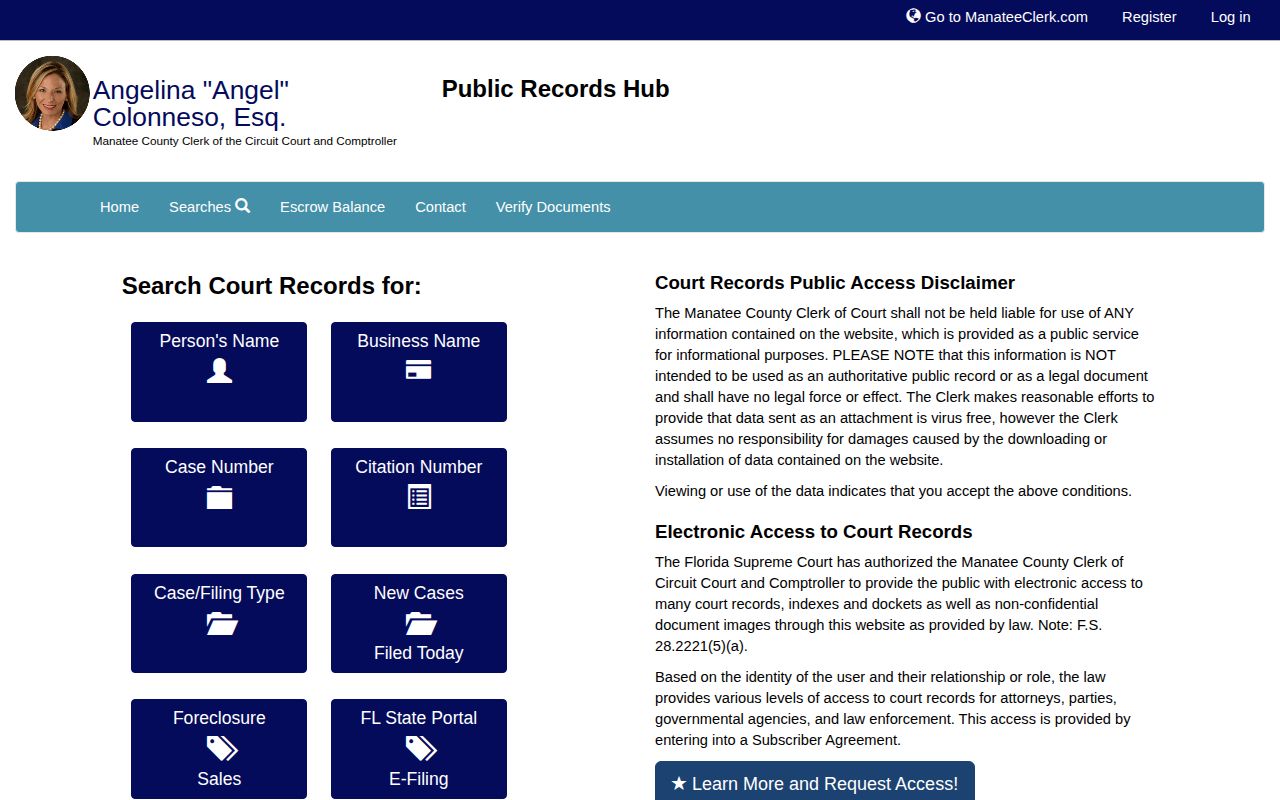Screen dimensions: 1280x800
Task: Click the list document icon under Citation Number
Action: pos(419,497)
